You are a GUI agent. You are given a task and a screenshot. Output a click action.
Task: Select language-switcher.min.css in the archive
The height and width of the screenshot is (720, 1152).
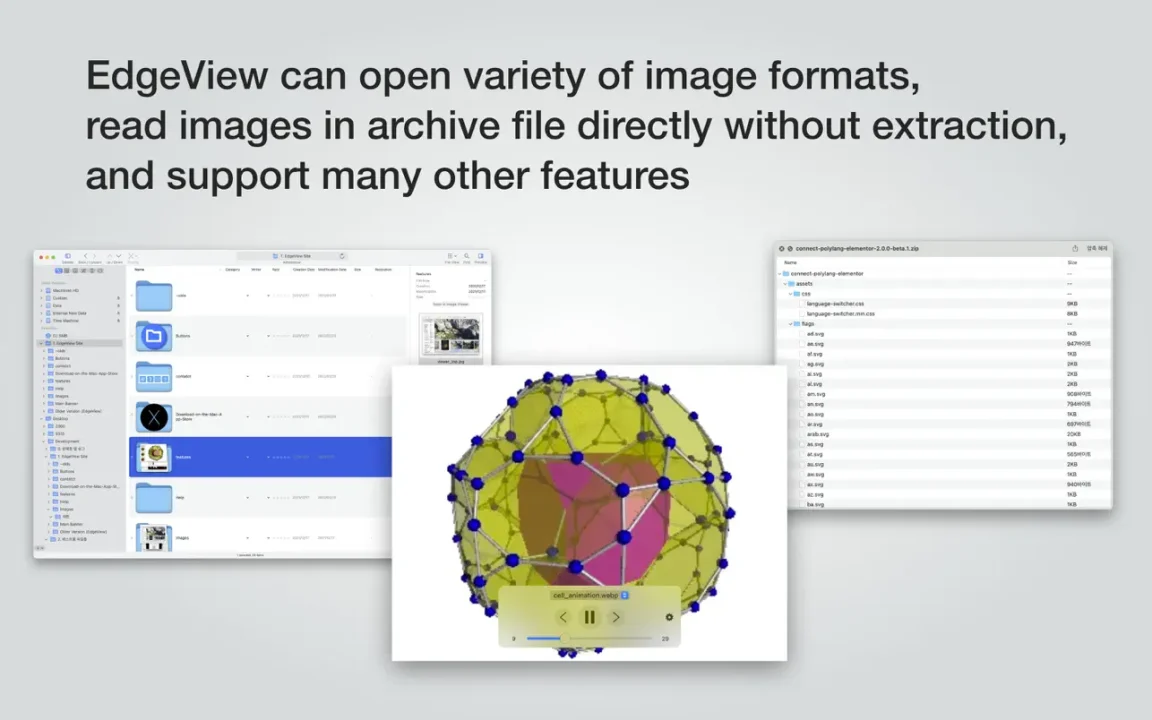[x=840, y=314]
